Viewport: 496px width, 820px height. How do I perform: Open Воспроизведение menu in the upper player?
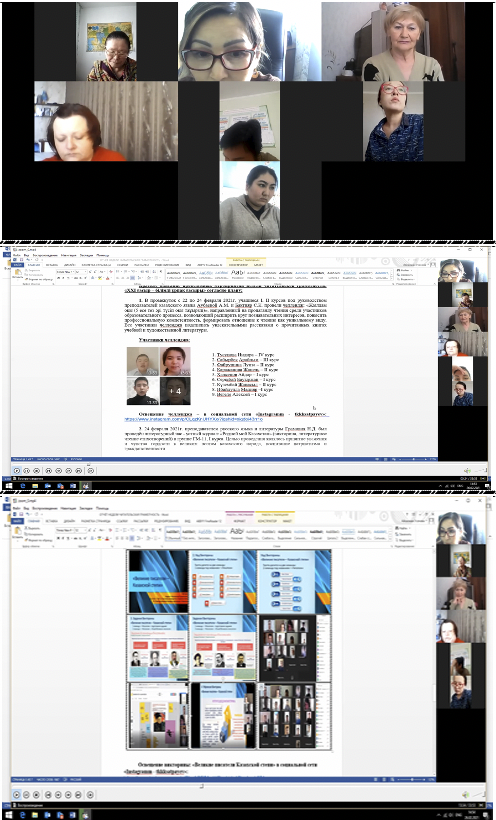pyautogui.click(x=45, y=255)
